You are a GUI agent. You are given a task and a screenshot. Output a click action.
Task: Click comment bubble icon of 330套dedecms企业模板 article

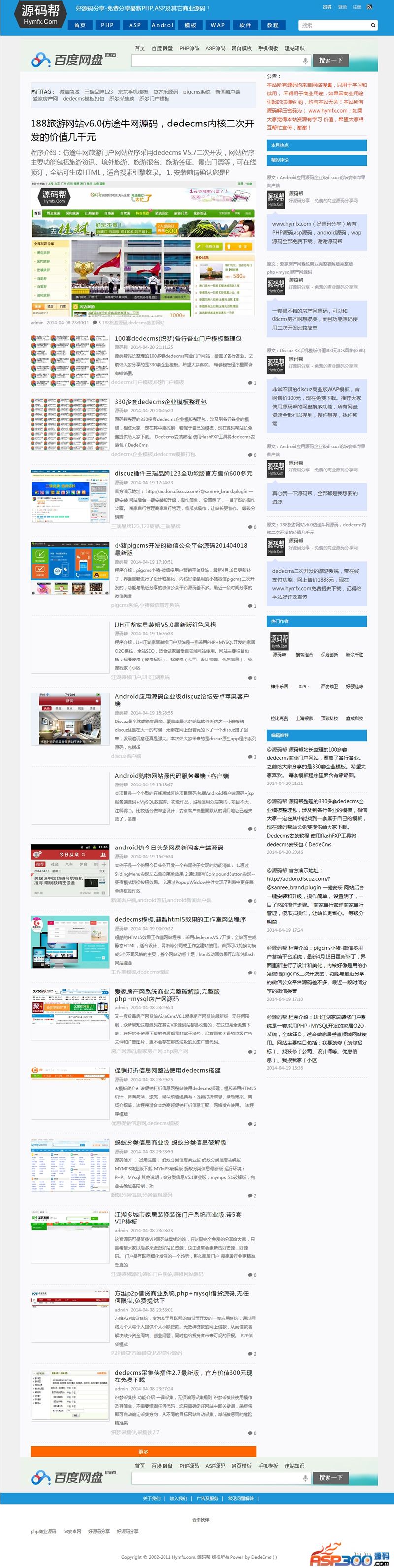pyautogui.click(x=250, y=455)
